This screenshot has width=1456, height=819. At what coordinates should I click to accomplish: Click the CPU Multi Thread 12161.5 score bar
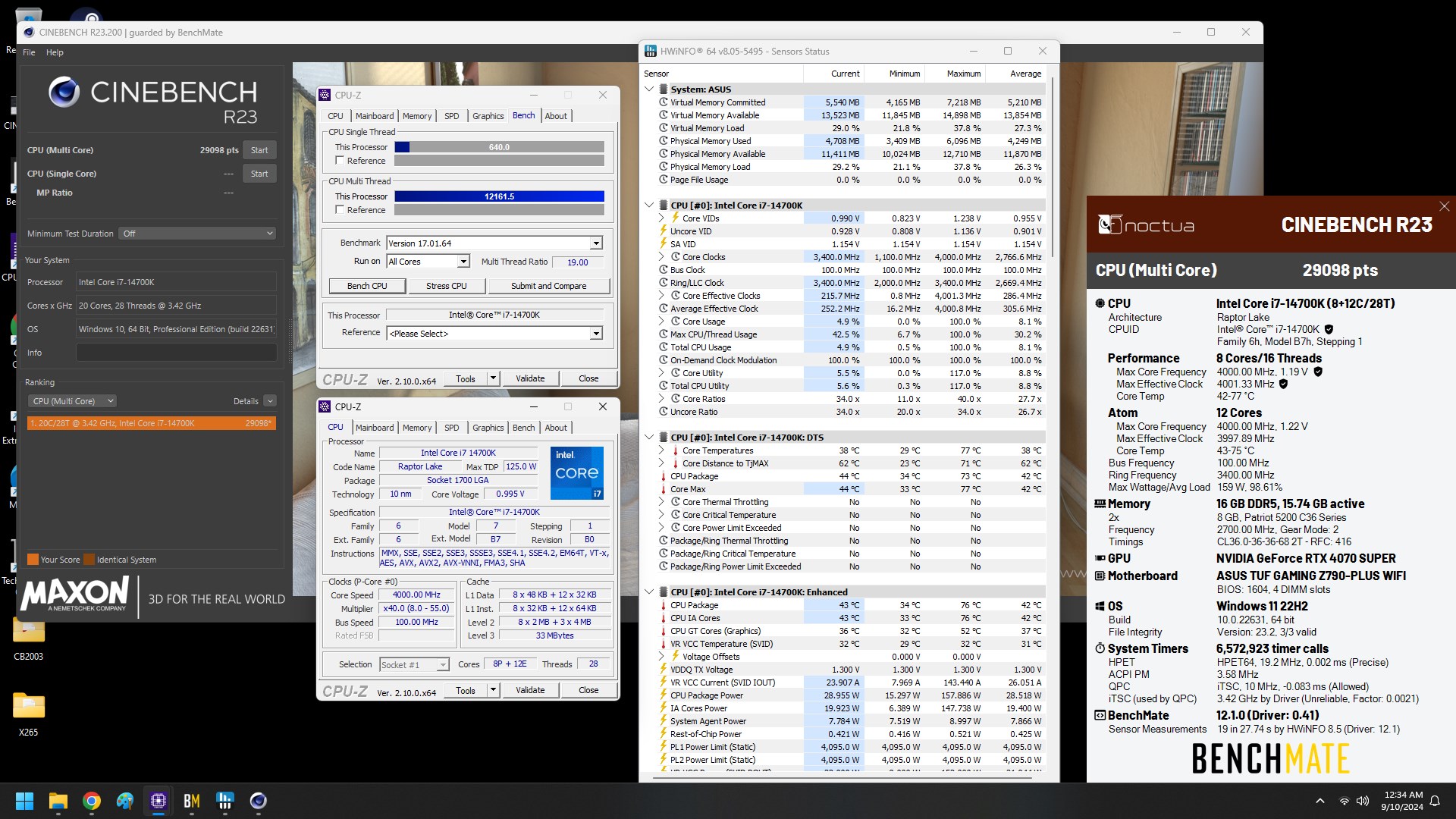coord(499,196)
